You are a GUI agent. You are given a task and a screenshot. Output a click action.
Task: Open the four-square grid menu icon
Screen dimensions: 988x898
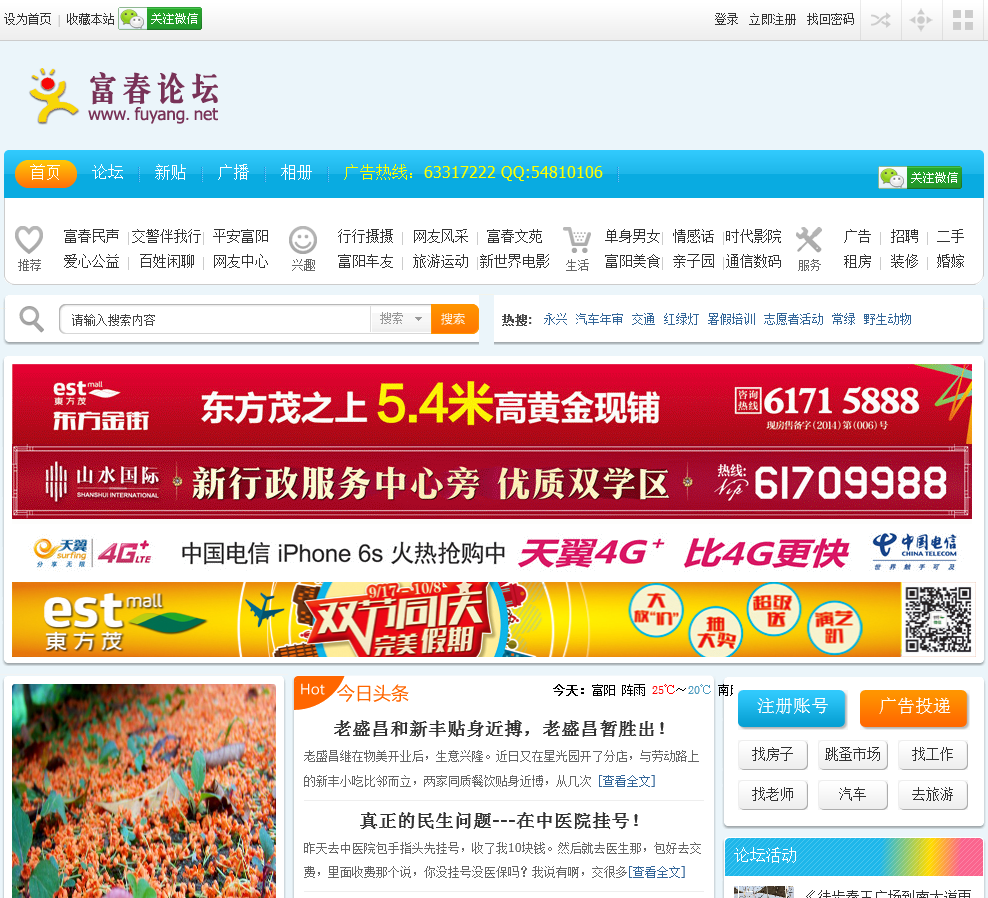(x=963, y=20)
